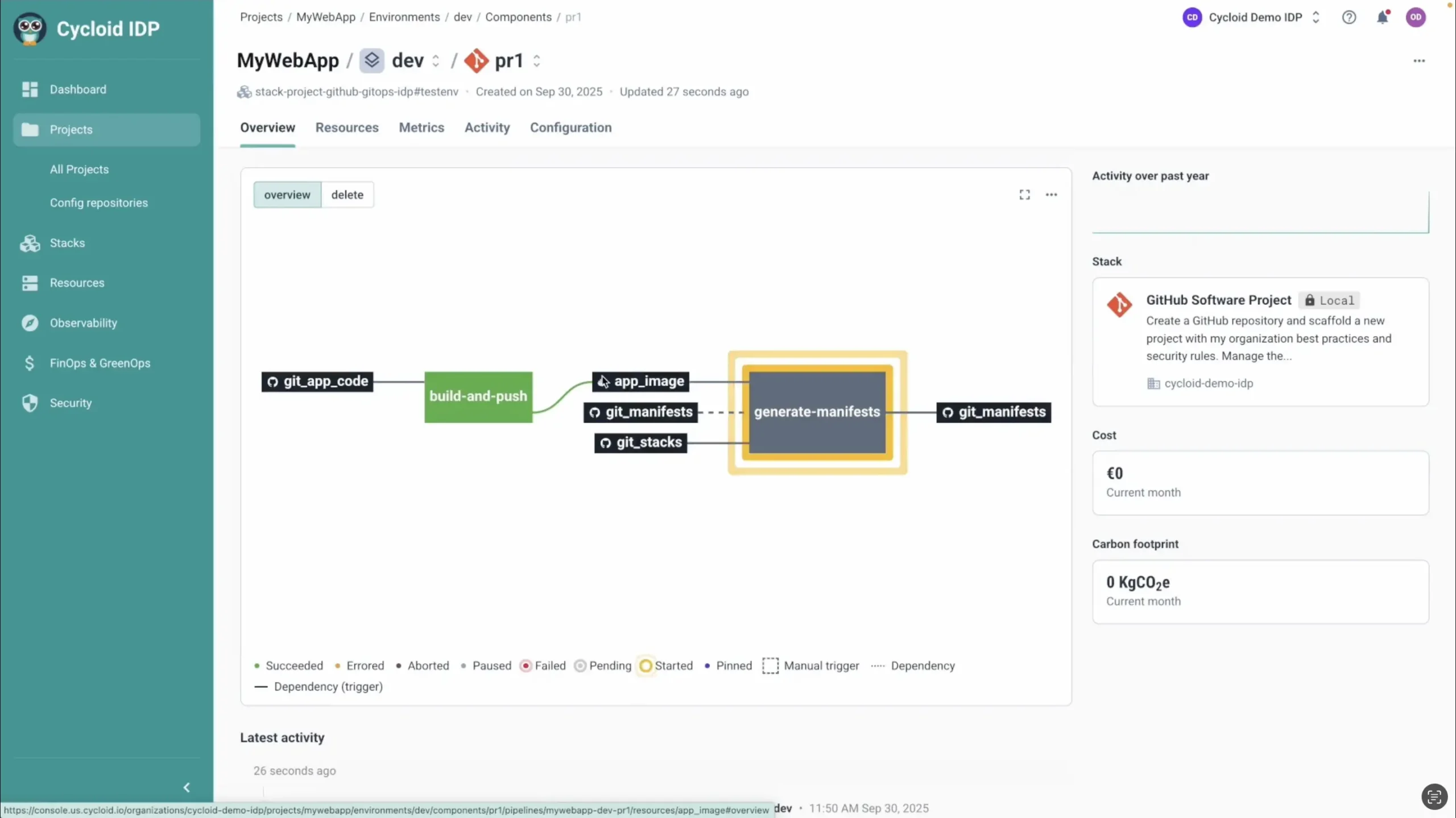This screenshot has height=818, width=1456.
Task: Open All Projects in the sidebar
Action: [x=79, y=170]
